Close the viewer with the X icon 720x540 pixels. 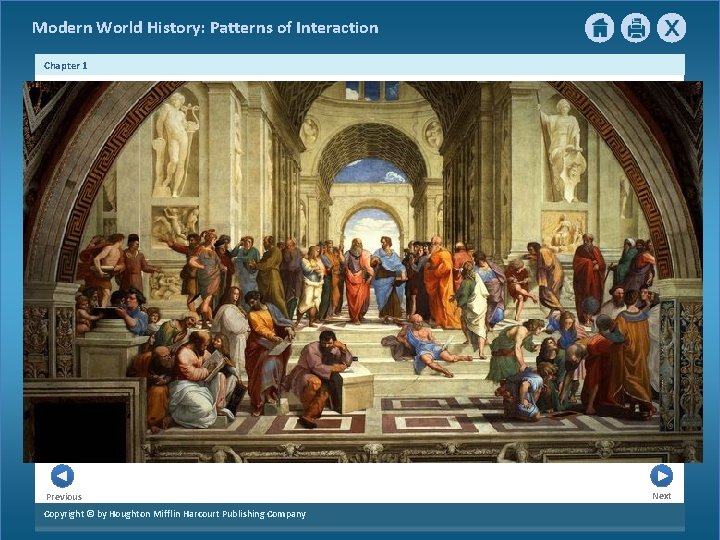[x=671, y=28]
